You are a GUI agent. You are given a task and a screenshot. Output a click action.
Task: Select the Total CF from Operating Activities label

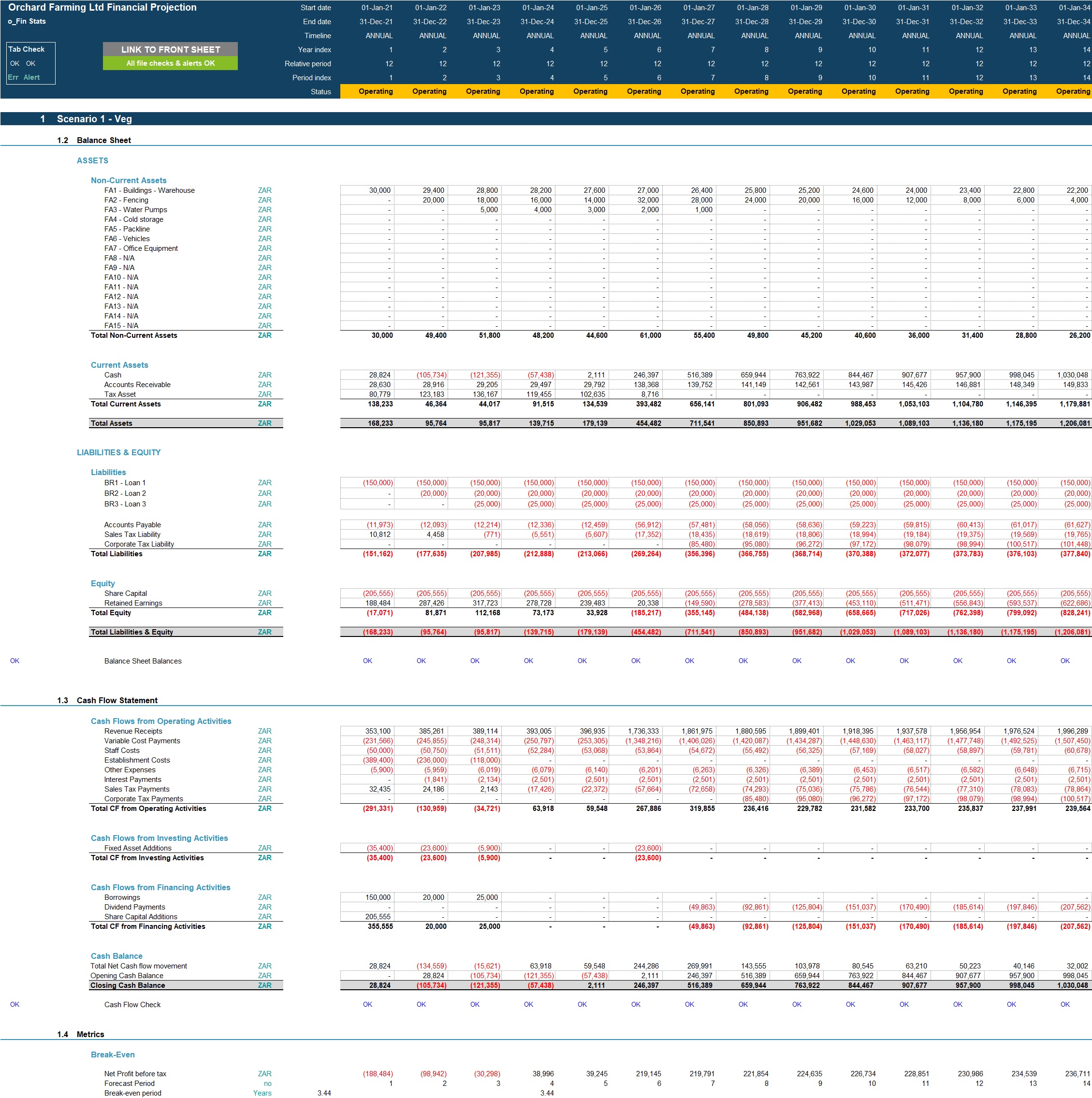pyautogui.click(x=148, y=809)
